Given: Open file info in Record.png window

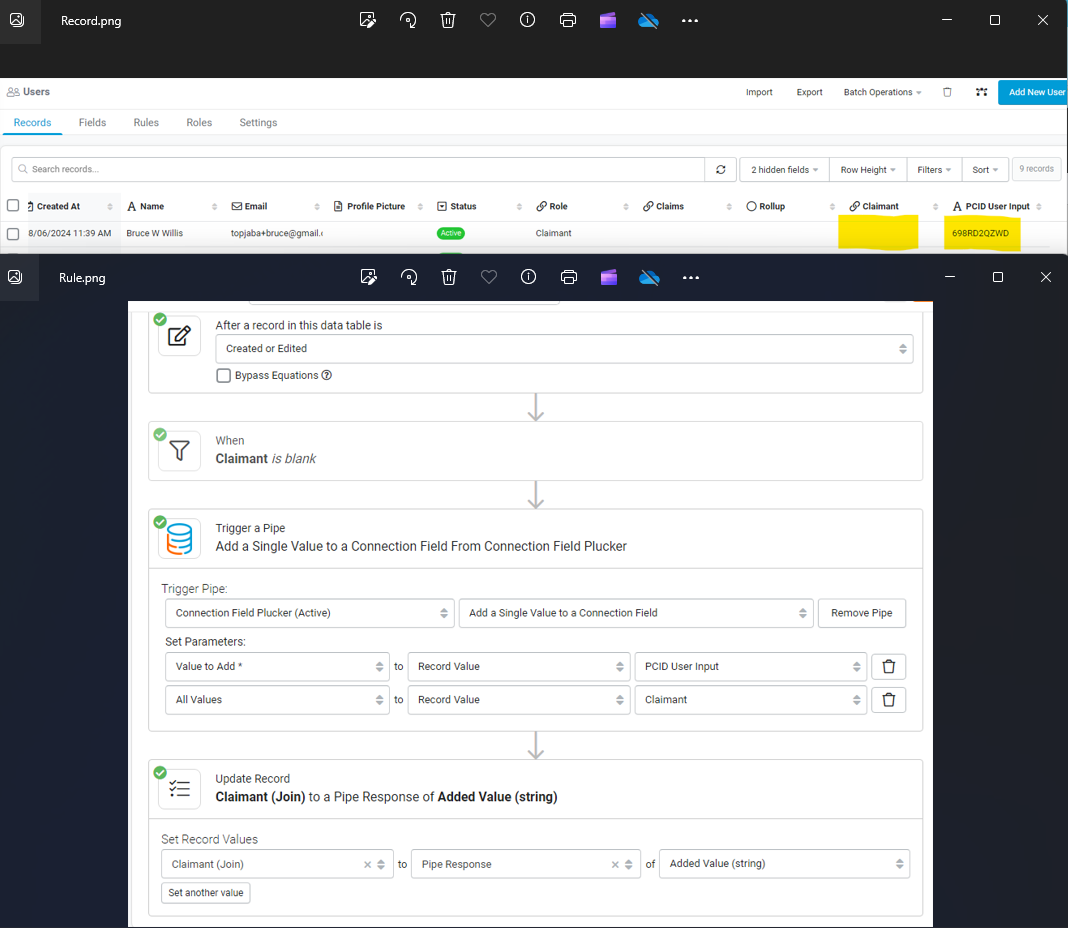Looking at the screenshot, I should (527, 20).
